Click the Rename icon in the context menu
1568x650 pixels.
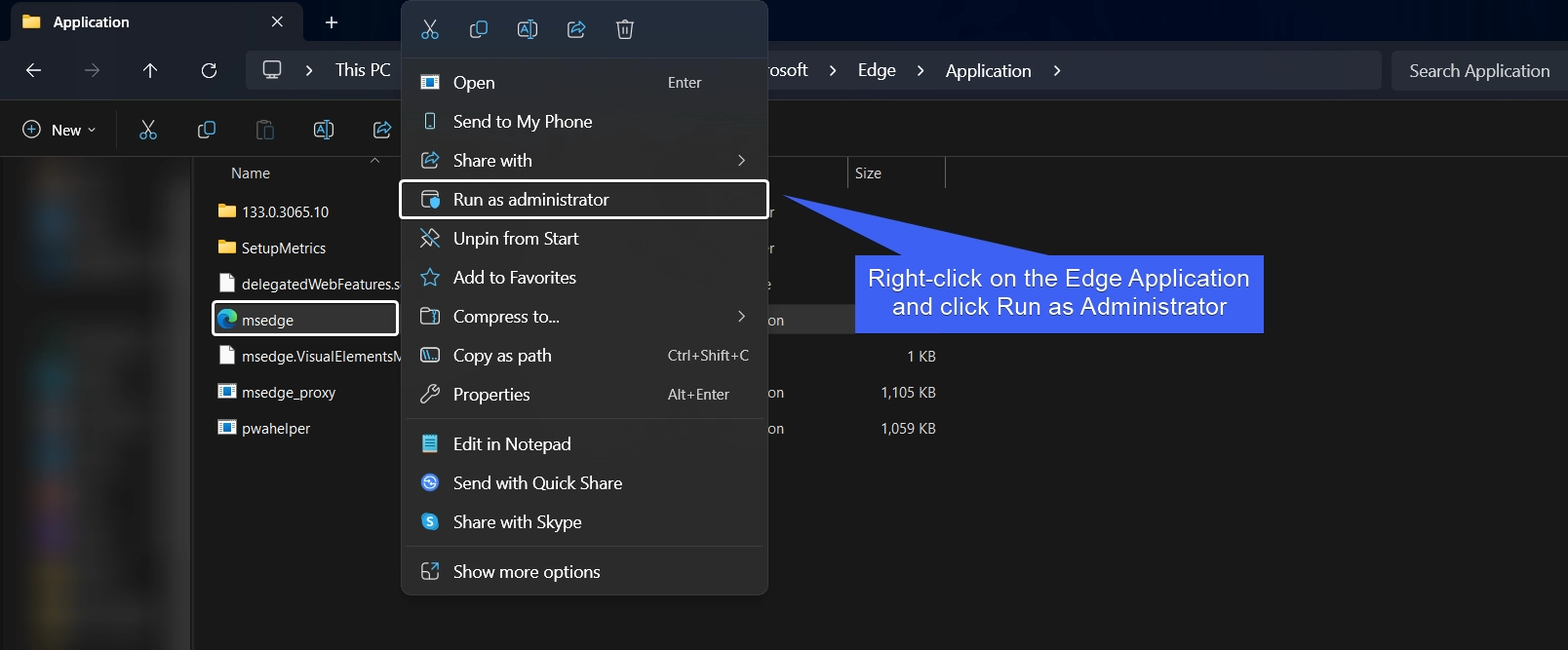pyautogui.click(x=528, y=29)
